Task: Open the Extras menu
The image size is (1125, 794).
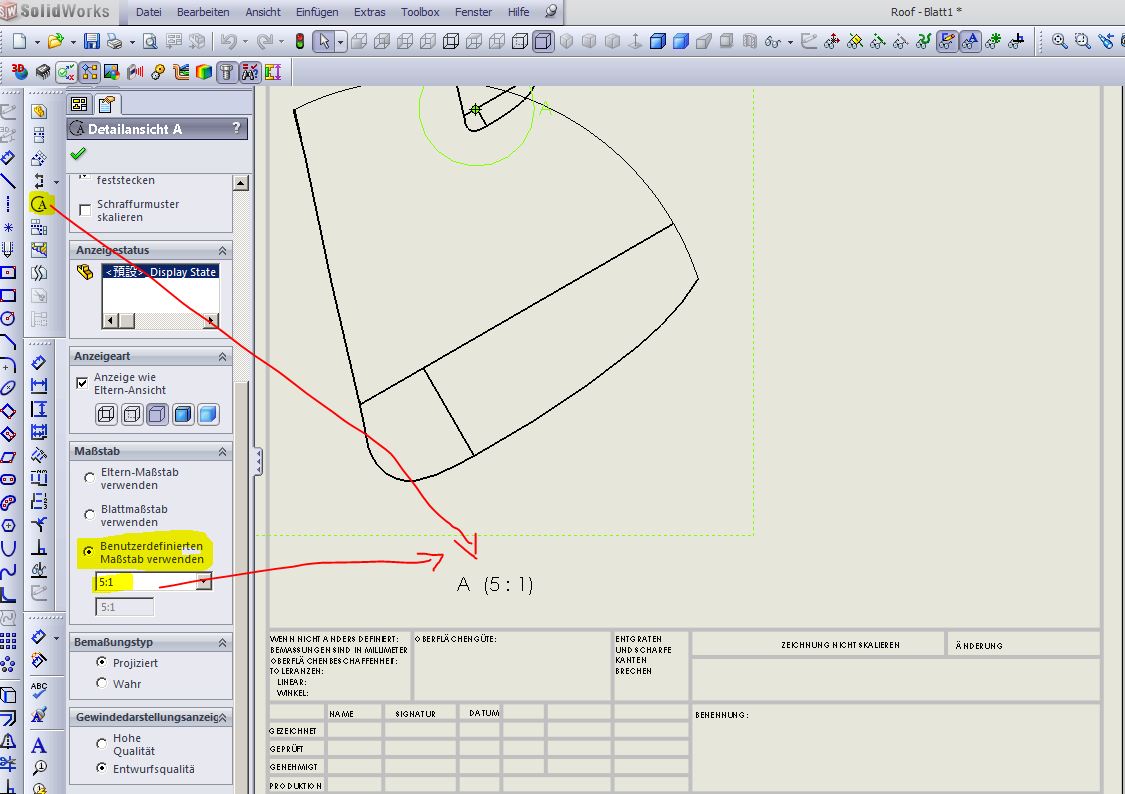Action: pyautogui.click(x=370, y=12)
